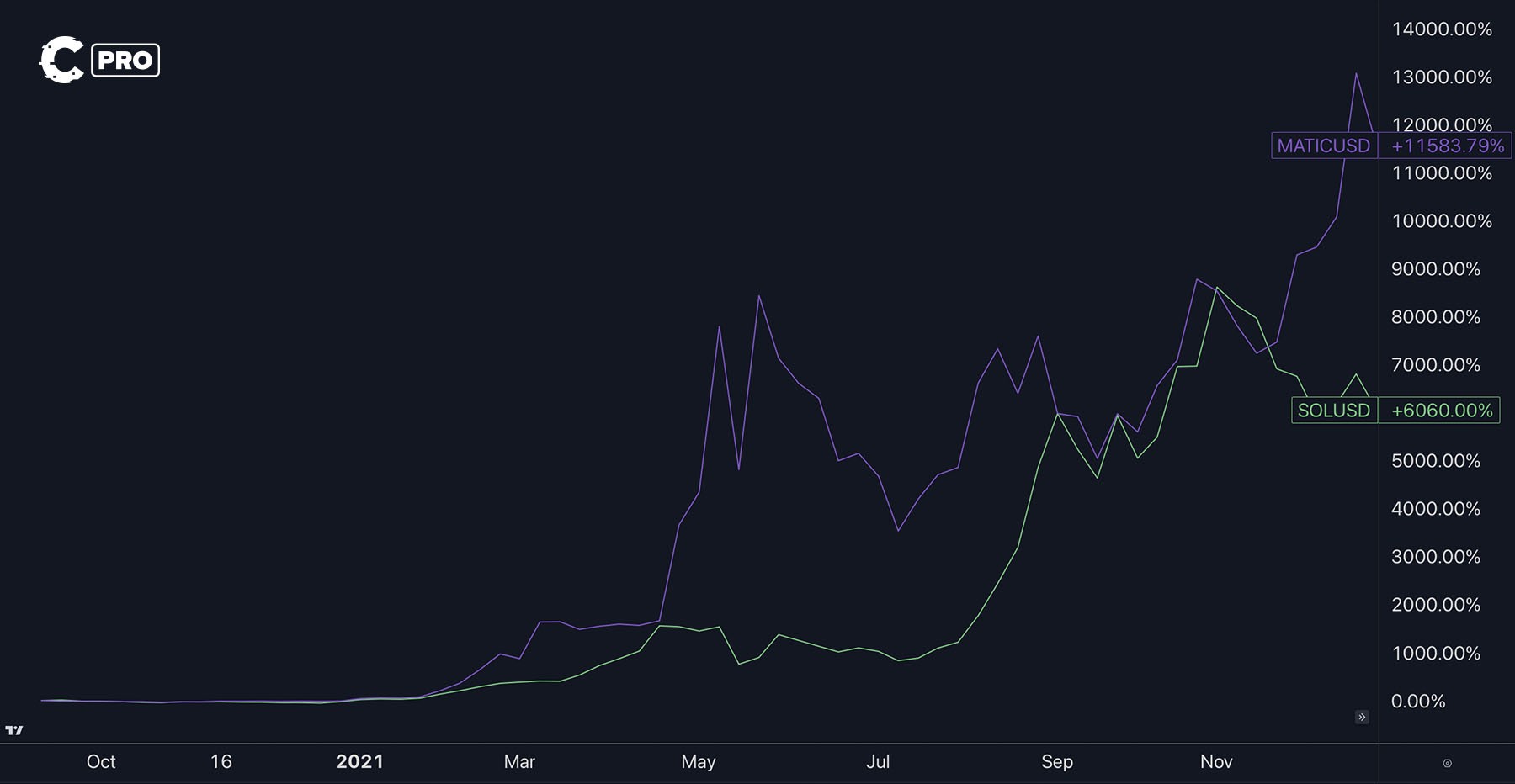Screen dimensions: 1515x784
Task: Click the 11000.00% price axis label
Action: tap(1442, 173)
